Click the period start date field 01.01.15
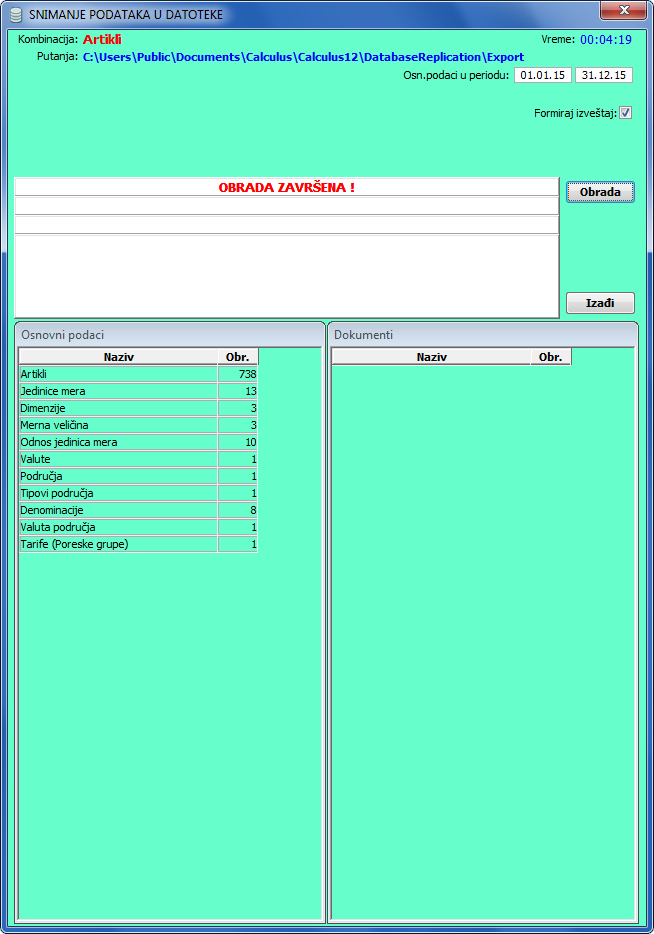This screenshot has height=934, width=654. [542, 76]
